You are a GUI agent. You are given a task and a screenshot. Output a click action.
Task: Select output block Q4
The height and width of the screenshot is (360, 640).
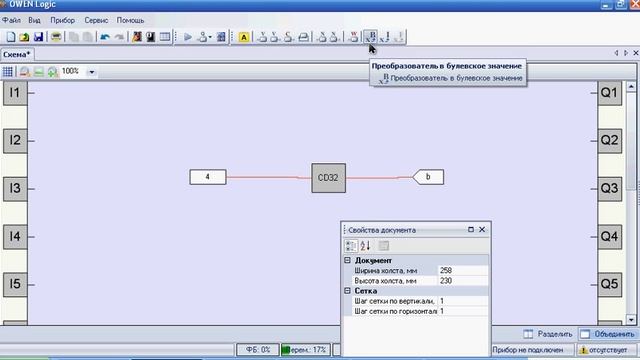[x=609, y=237]
